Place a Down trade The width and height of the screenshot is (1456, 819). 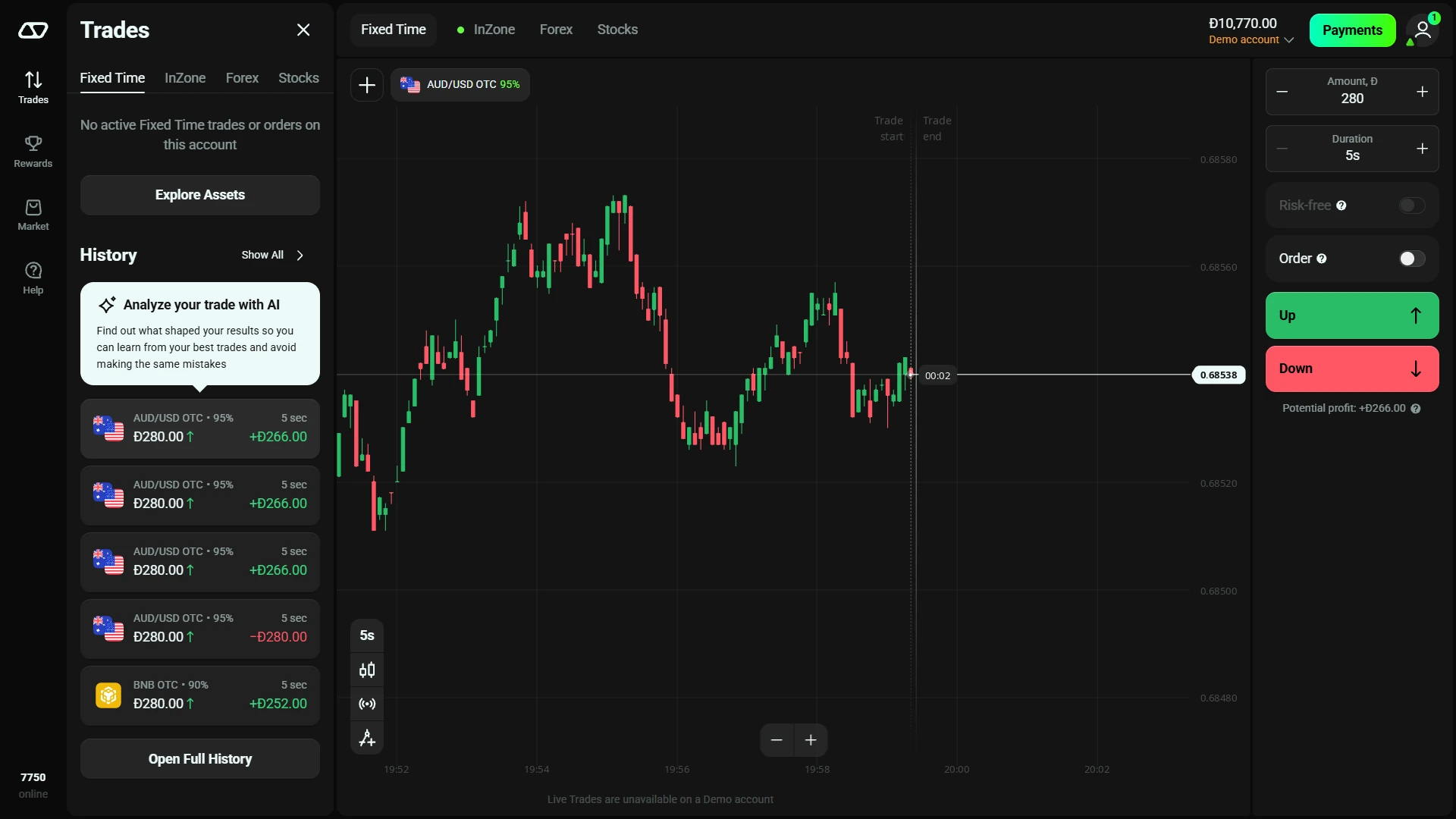pyautogui.click(x=1352, y=369)
